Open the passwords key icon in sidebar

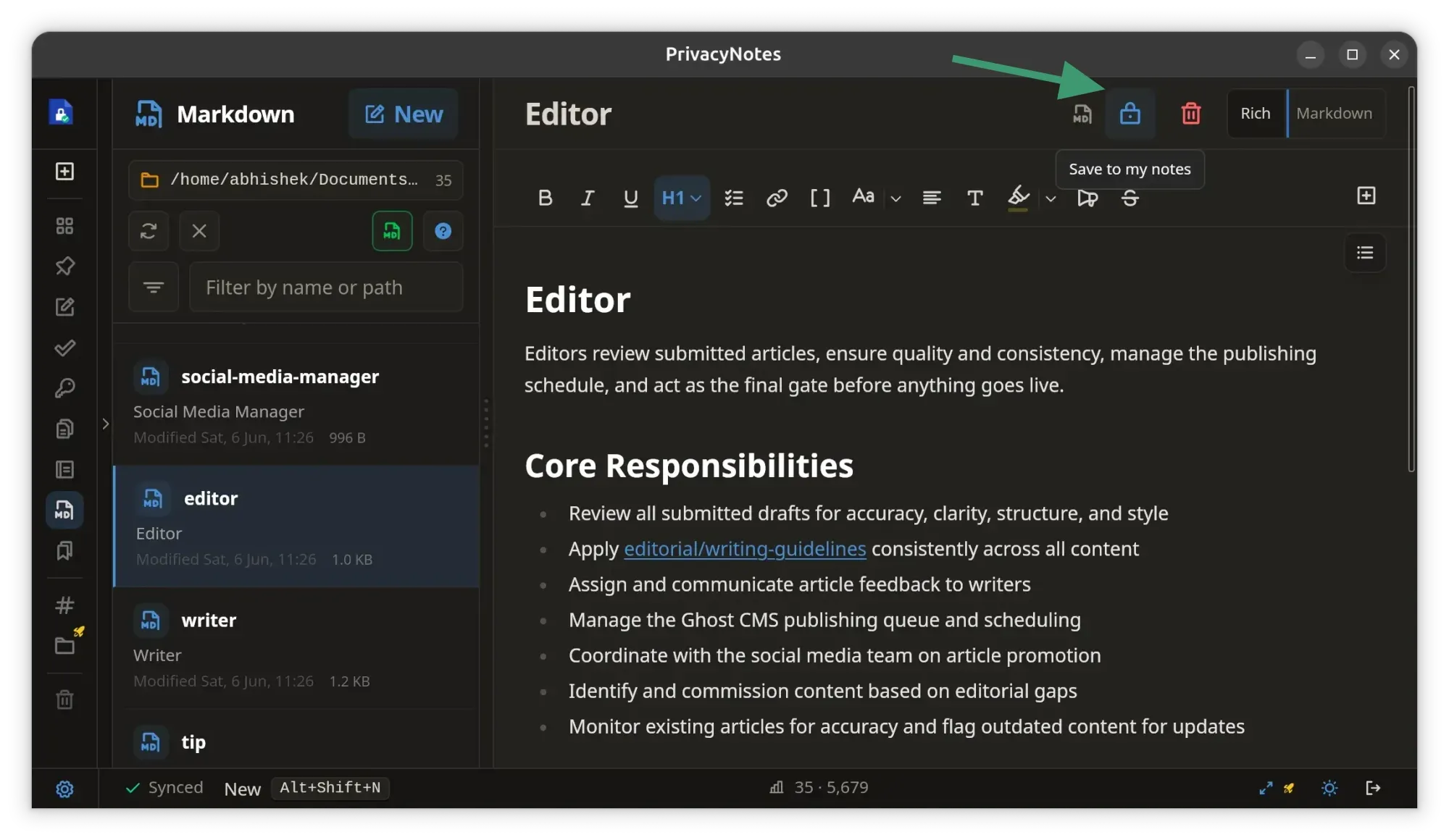(64, 388)
